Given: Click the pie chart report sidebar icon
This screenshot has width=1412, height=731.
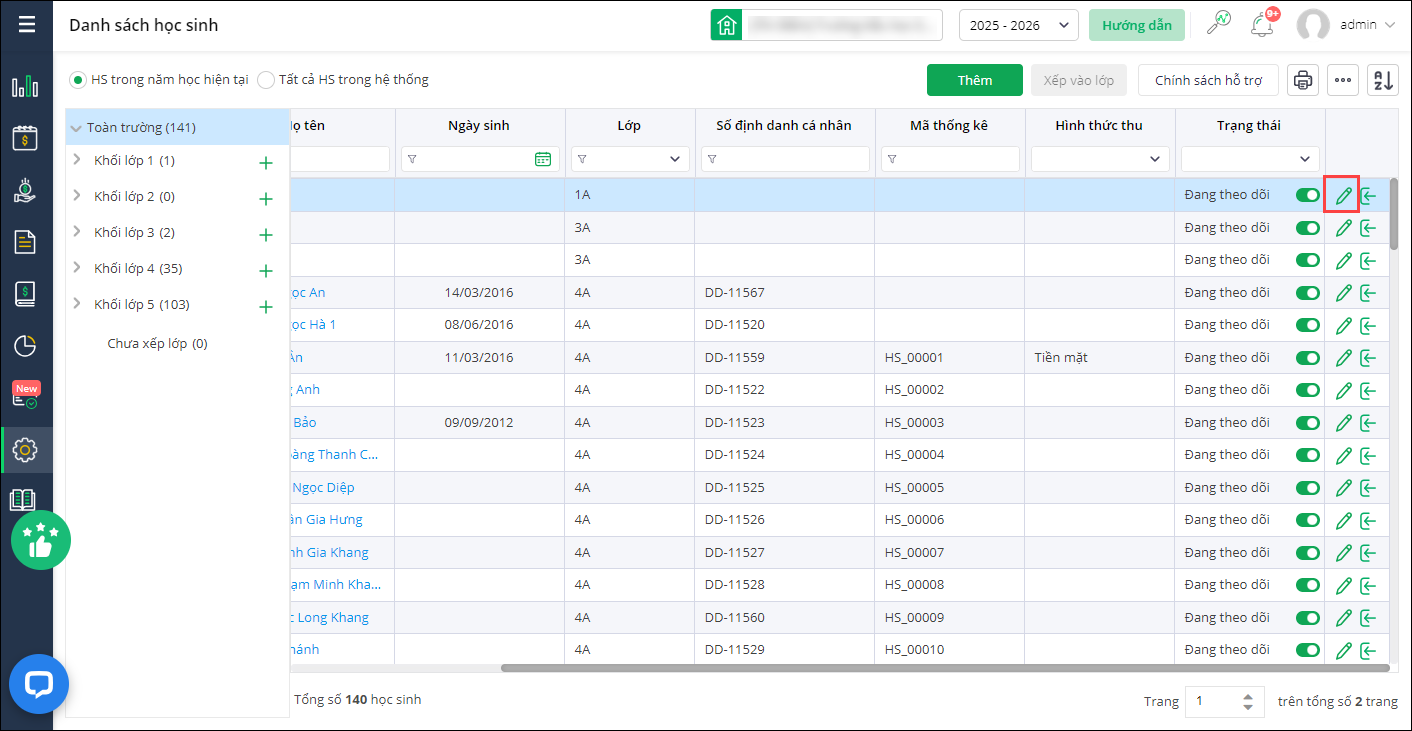Looking at the screenshot, I should pos(25,346).
